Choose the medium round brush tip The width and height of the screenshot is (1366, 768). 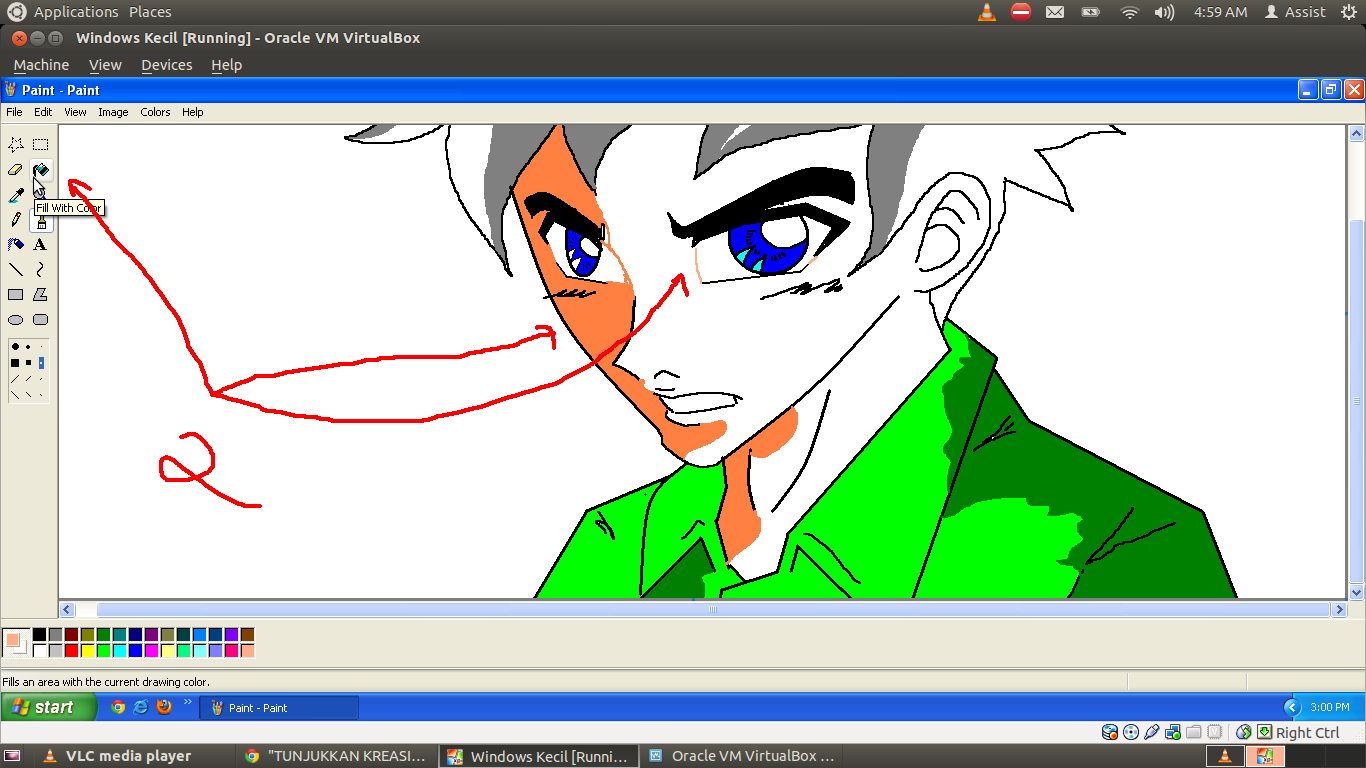pos(28,347)
